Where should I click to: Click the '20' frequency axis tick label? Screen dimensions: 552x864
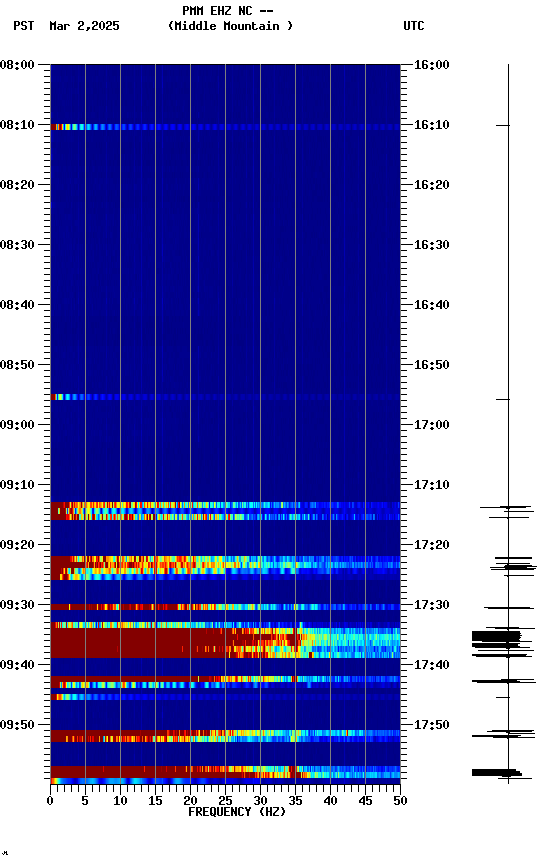click(x=190, y=801)
